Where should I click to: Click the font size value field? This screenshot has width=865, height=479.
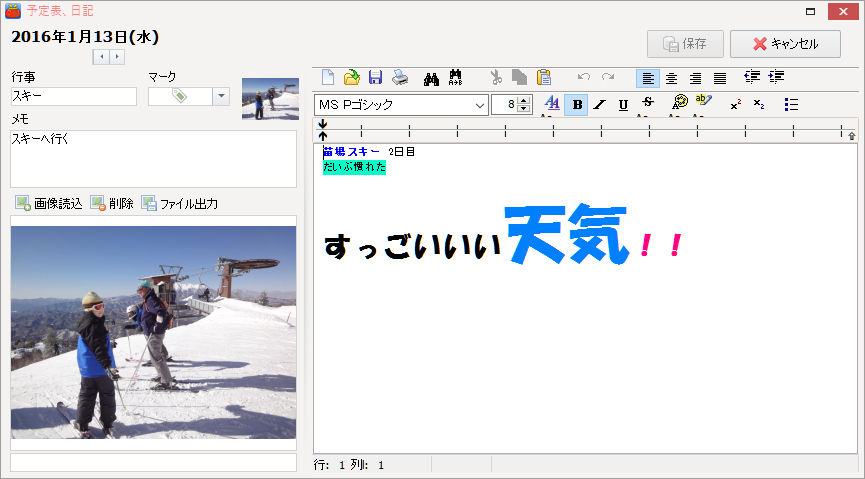point(505,105)
